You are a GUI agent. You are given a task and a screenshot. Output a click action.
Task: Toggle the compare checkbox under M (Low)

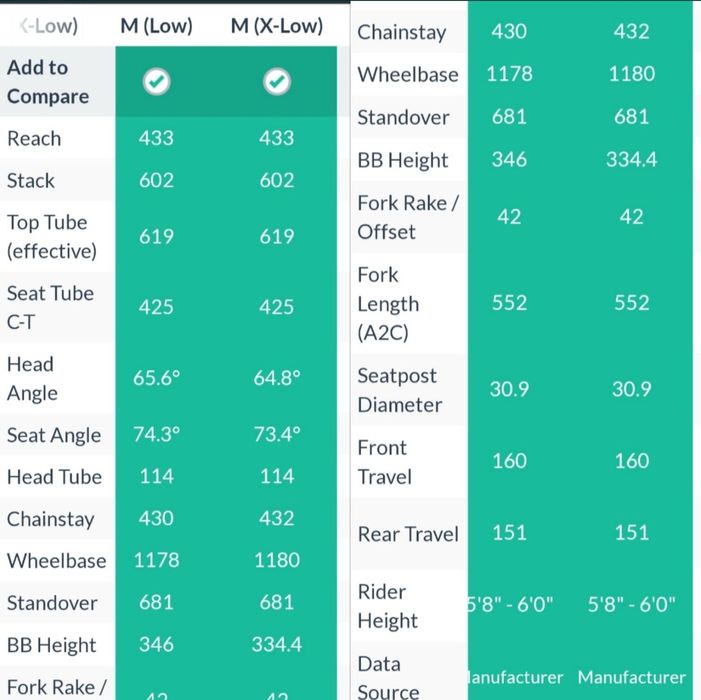[156, 83]
